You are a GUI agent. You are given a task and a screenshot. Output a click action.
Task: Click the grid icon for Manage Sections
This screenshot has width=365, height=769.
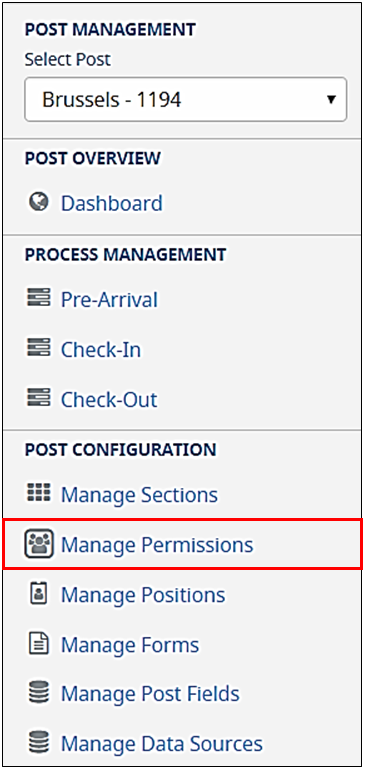point(39,492)
